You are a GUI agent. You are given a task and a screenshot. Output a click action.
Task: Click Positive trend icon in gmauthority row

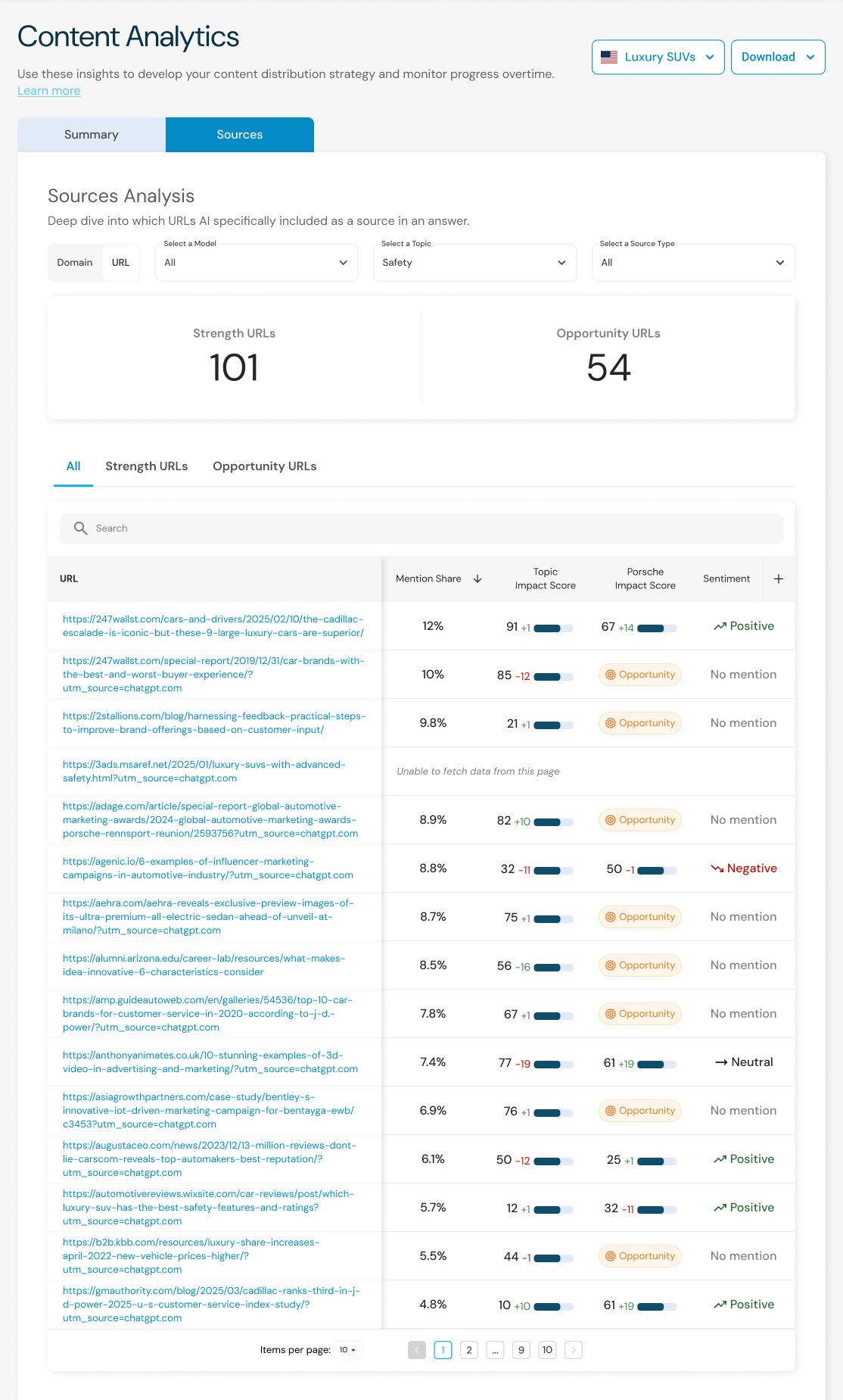tap(720, 1305)
